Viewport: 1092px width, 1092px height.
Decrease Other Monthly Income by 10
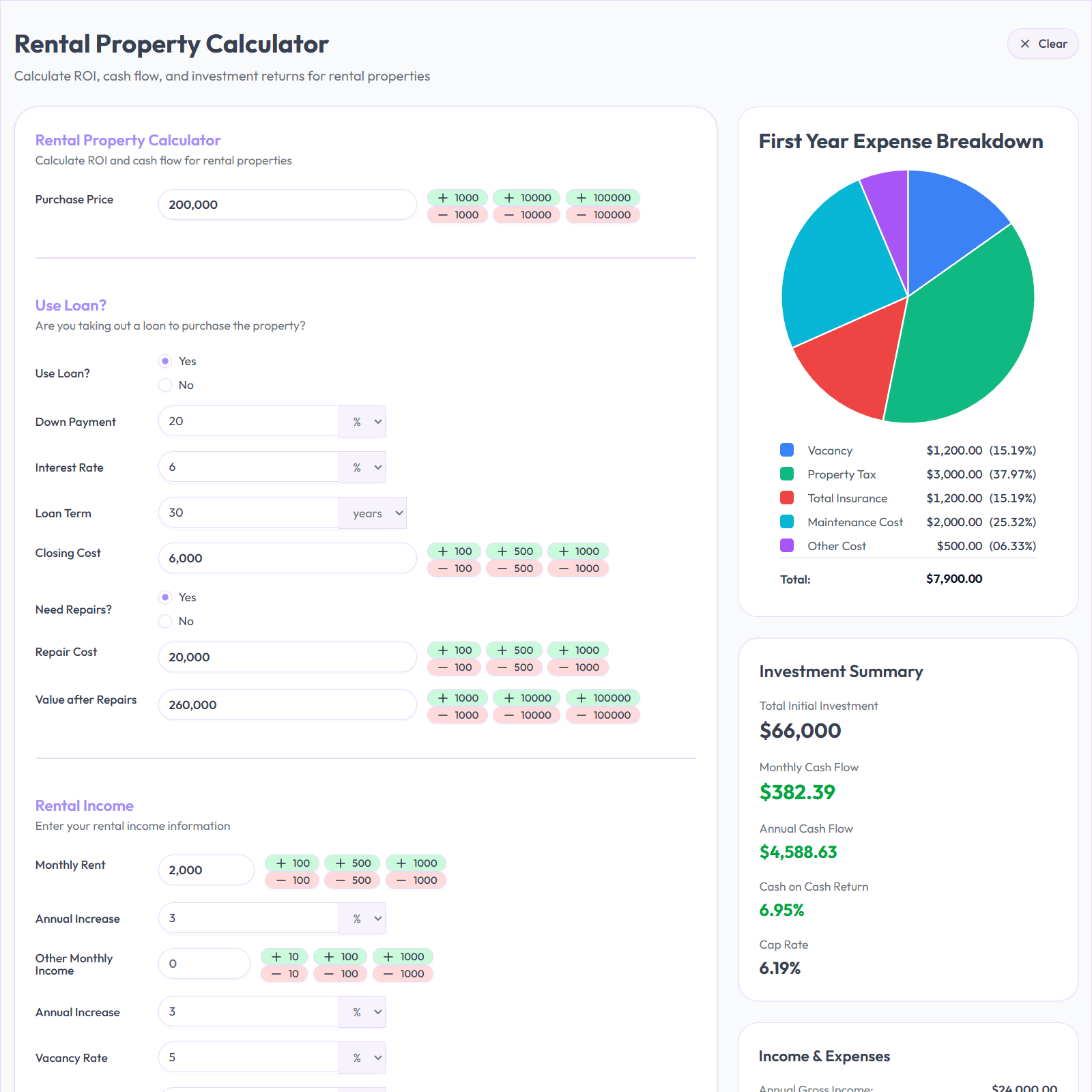click(284, 974)
